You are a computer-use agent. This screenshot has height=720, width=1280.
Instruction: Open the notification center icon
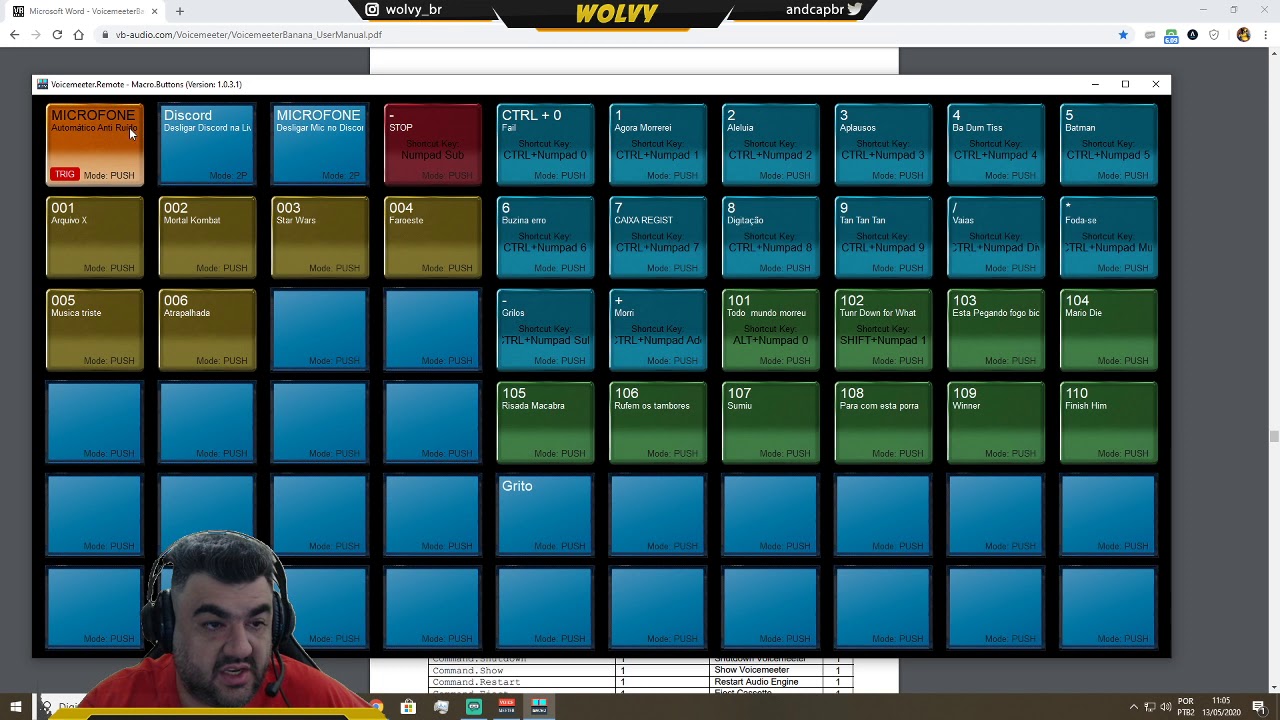[1259, 707]
